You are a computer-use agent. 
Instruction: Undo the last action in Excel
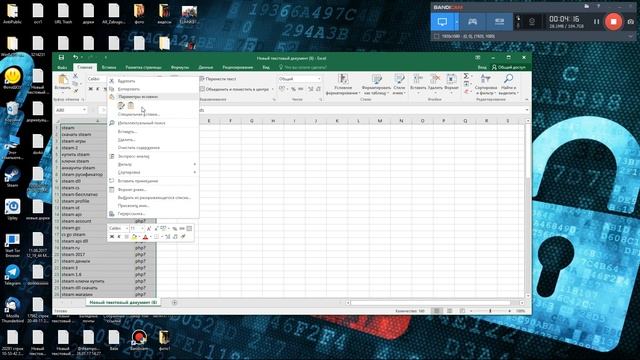coord(76,58)
